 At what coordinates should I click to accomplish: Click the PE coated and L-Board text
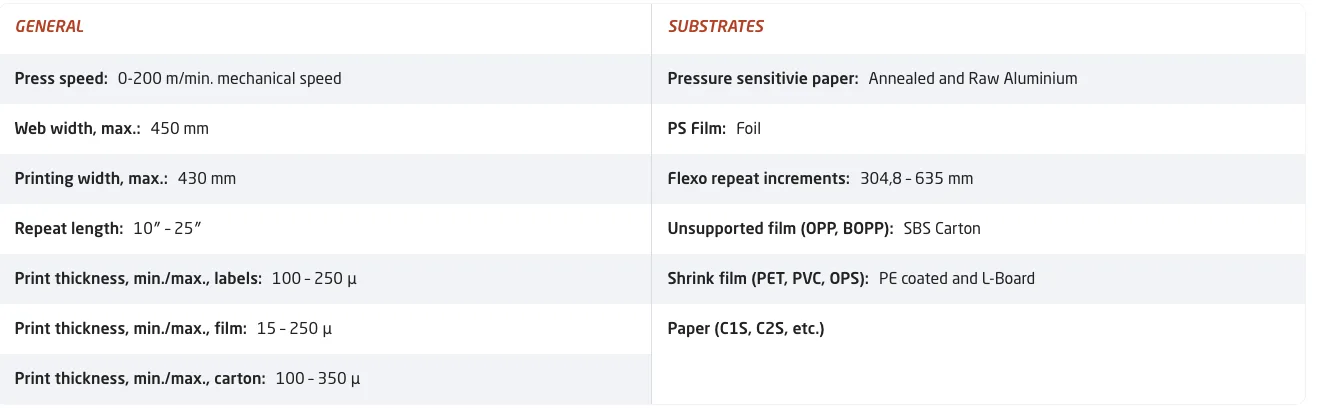956,278
